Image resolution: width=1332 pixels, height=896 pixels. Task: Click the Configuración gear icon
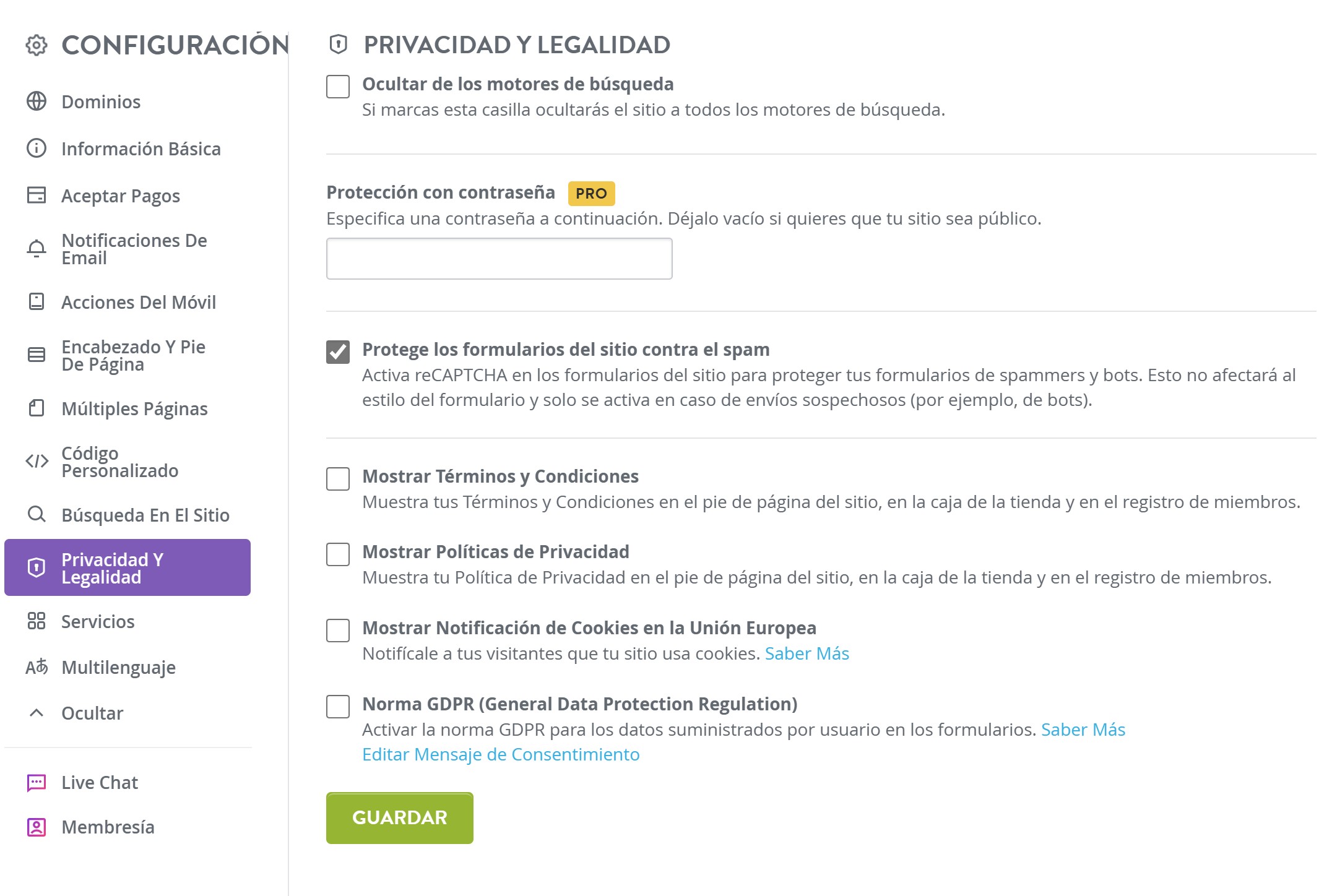click(37, 44)
